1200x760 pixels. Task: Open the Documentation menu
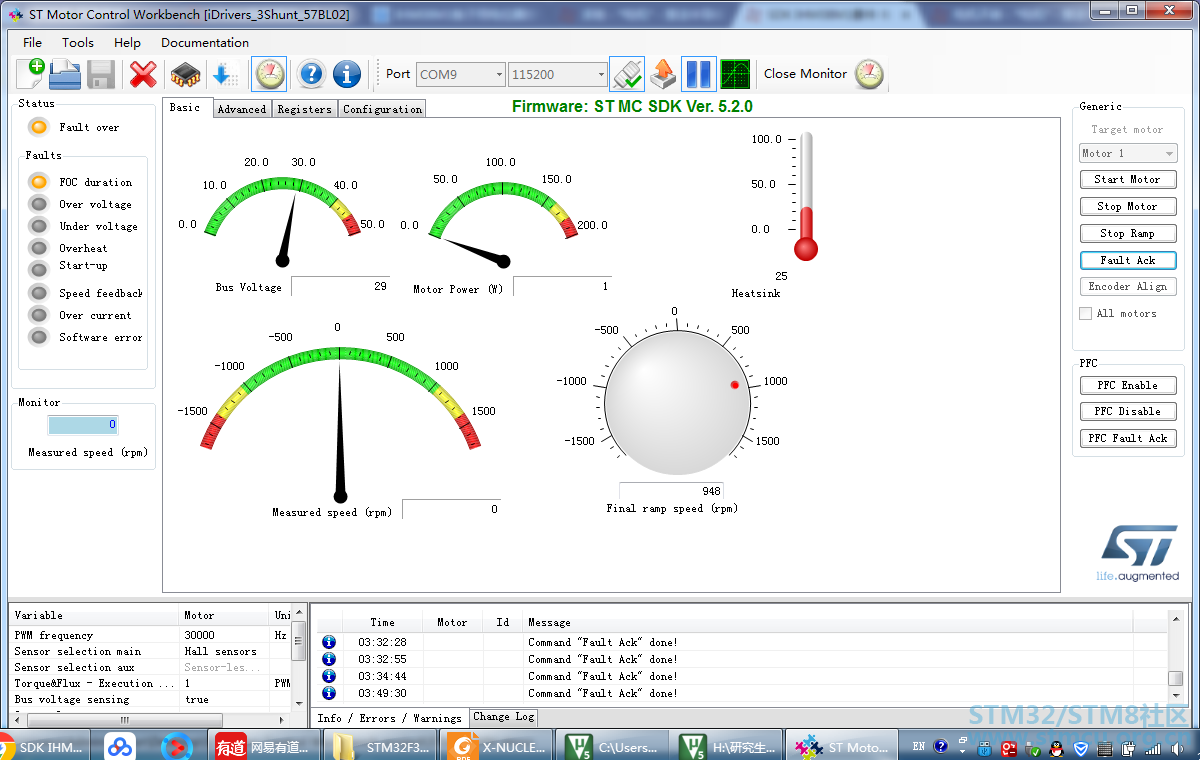[x=205, y=43]
